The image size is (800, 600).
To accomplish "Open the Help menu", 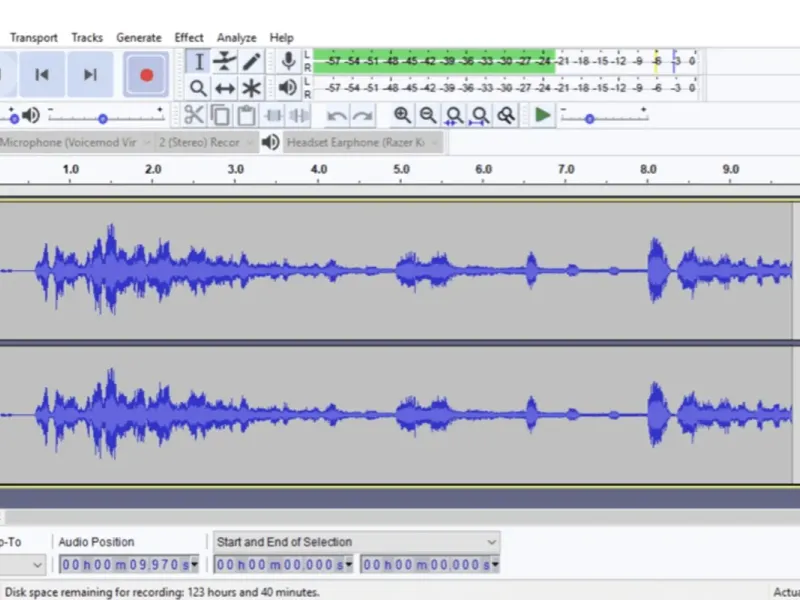I will 281,38.
